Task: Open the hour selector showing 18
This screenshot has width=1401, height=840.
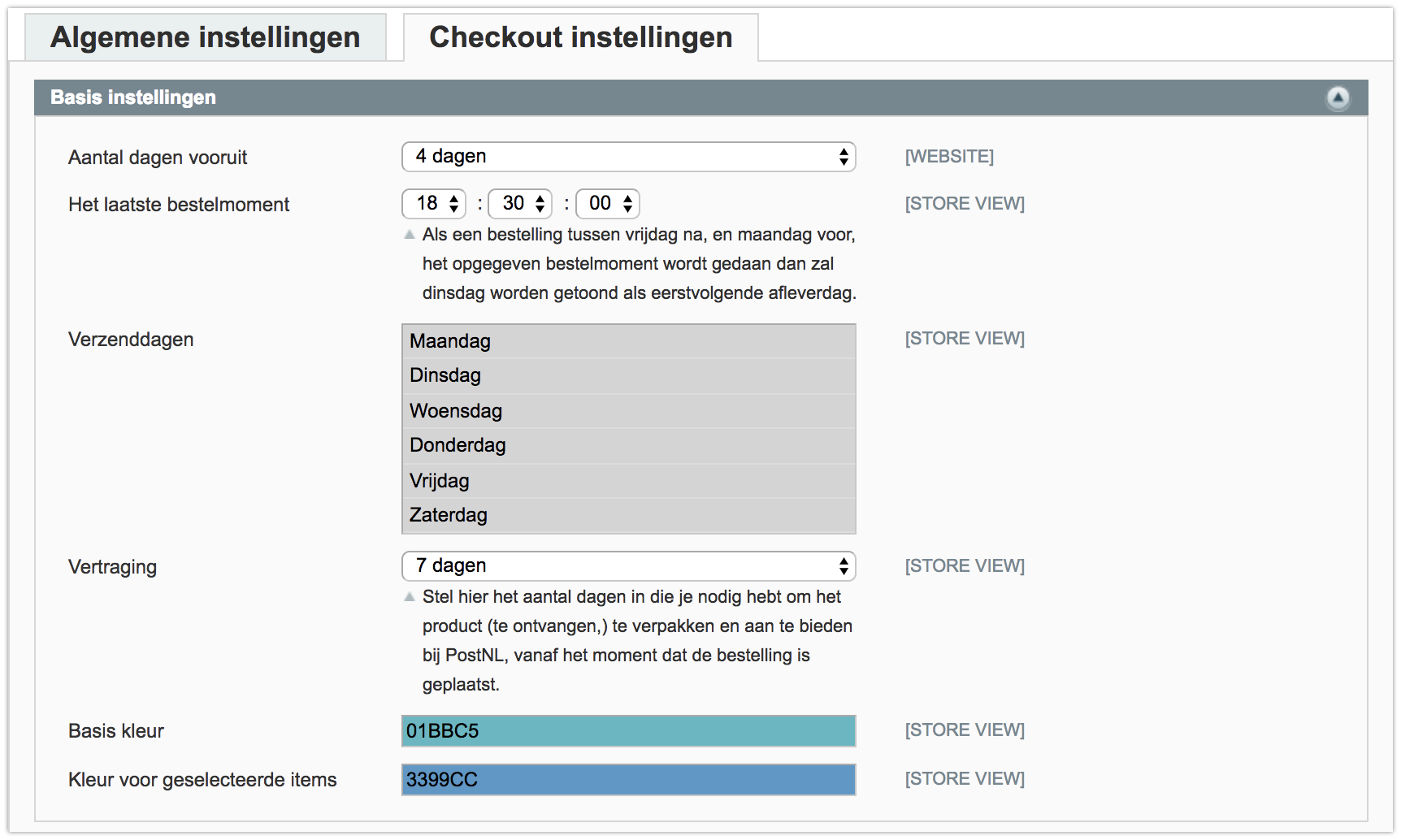Action: click(434, 204)
